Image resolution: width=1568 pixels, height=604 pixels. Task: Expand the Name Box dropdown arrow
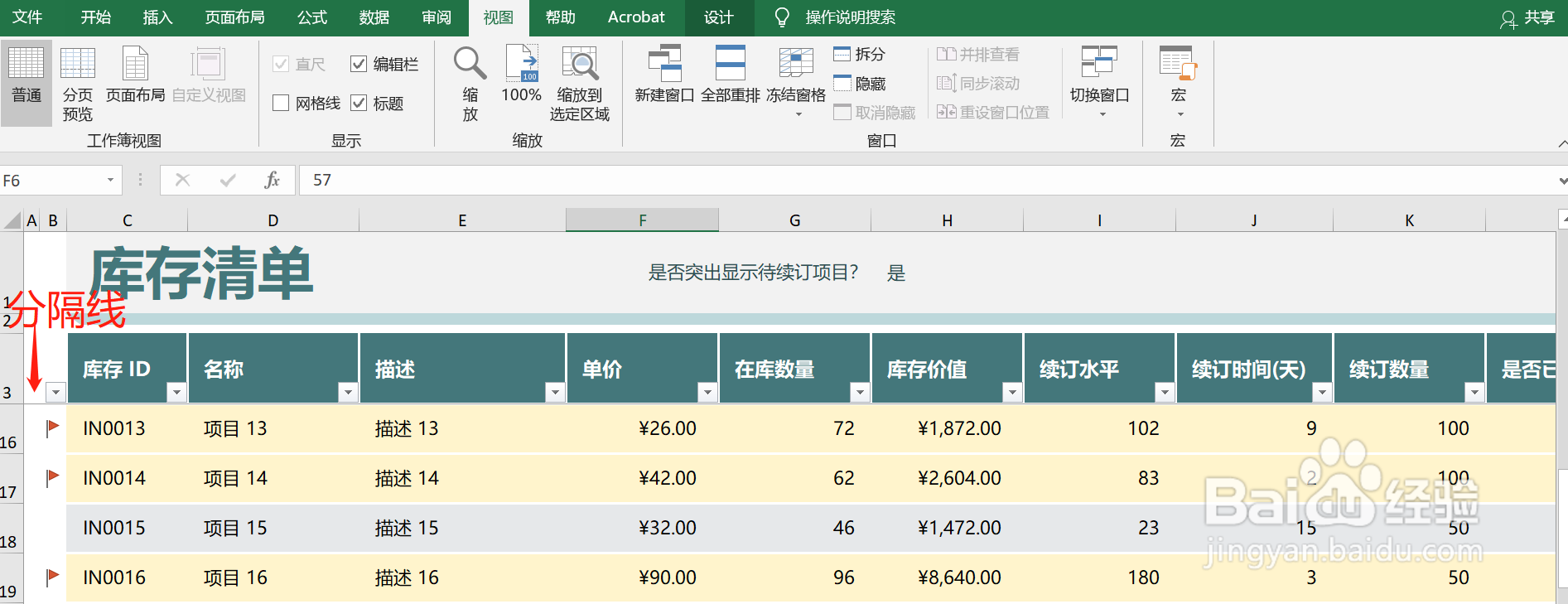click(x=110, y=180)
